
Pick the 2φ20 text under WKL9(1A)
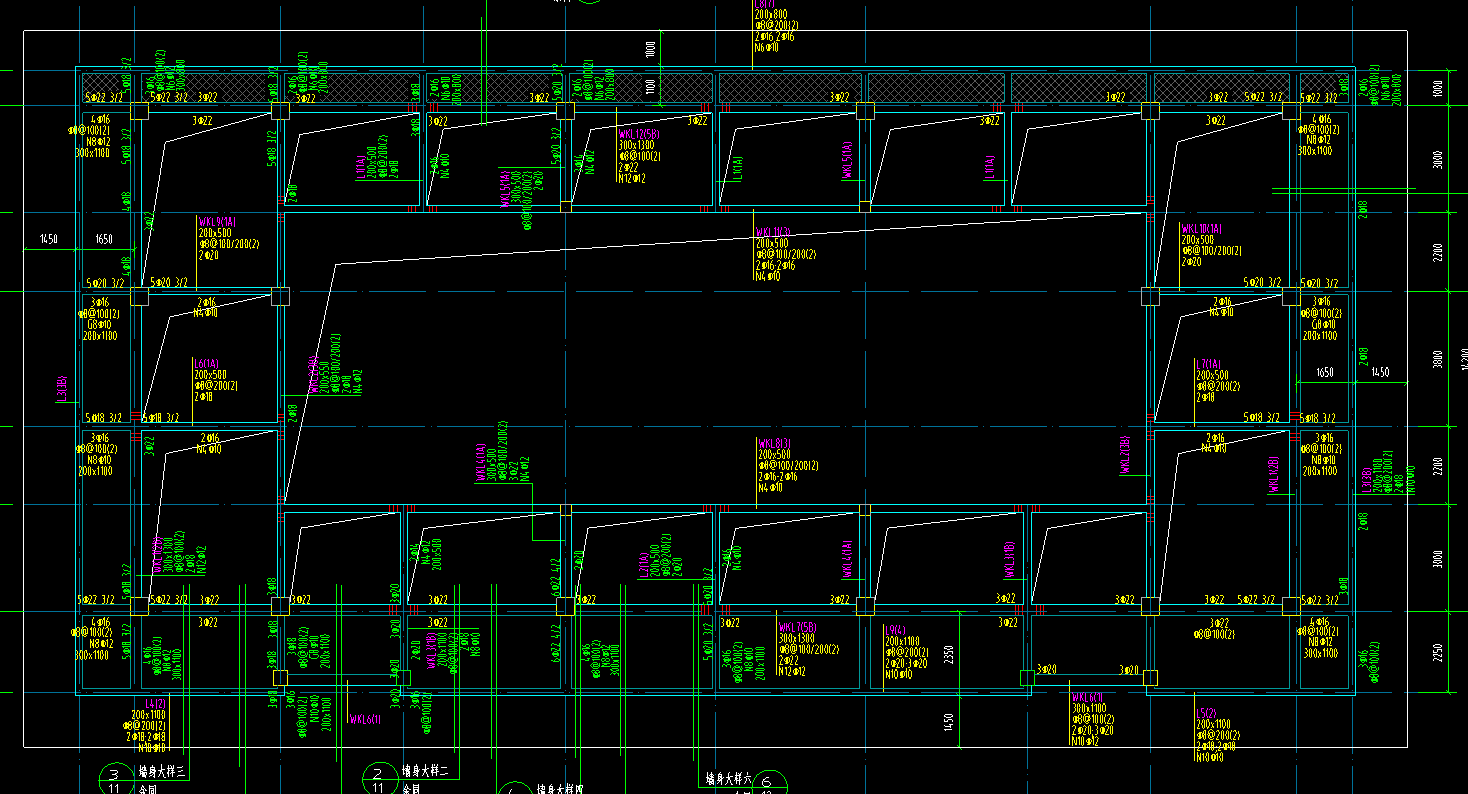(x=209, y=255)
